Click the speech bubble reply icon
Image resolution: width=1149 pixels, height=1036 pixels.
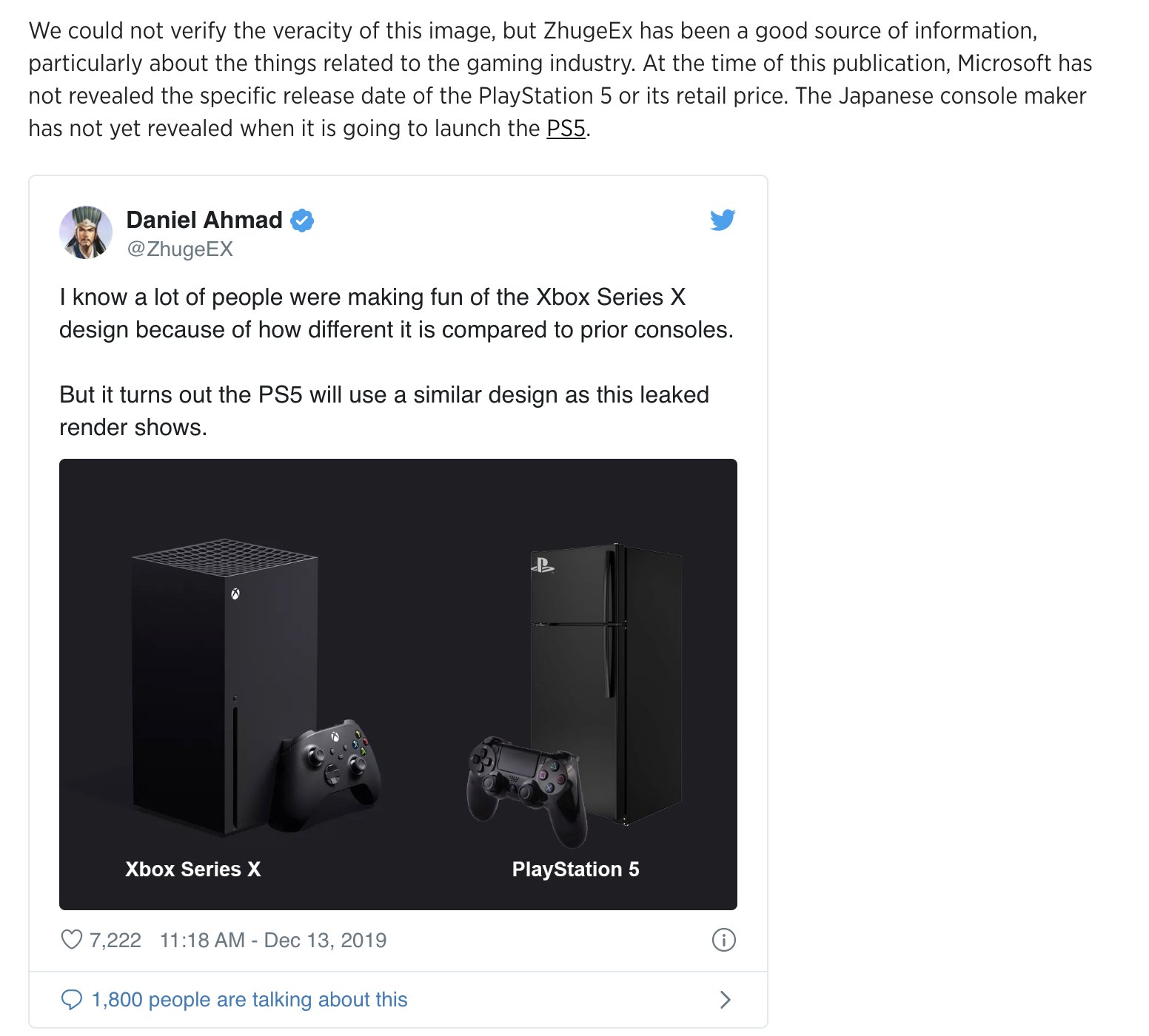tap(71, 1000)
